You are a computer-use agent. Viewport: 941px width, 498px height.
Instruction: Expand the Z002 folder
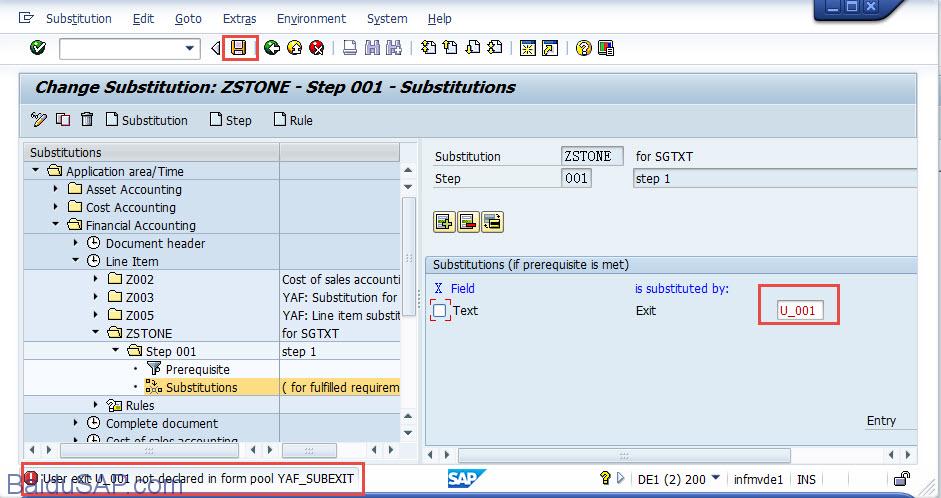point(96,279)
